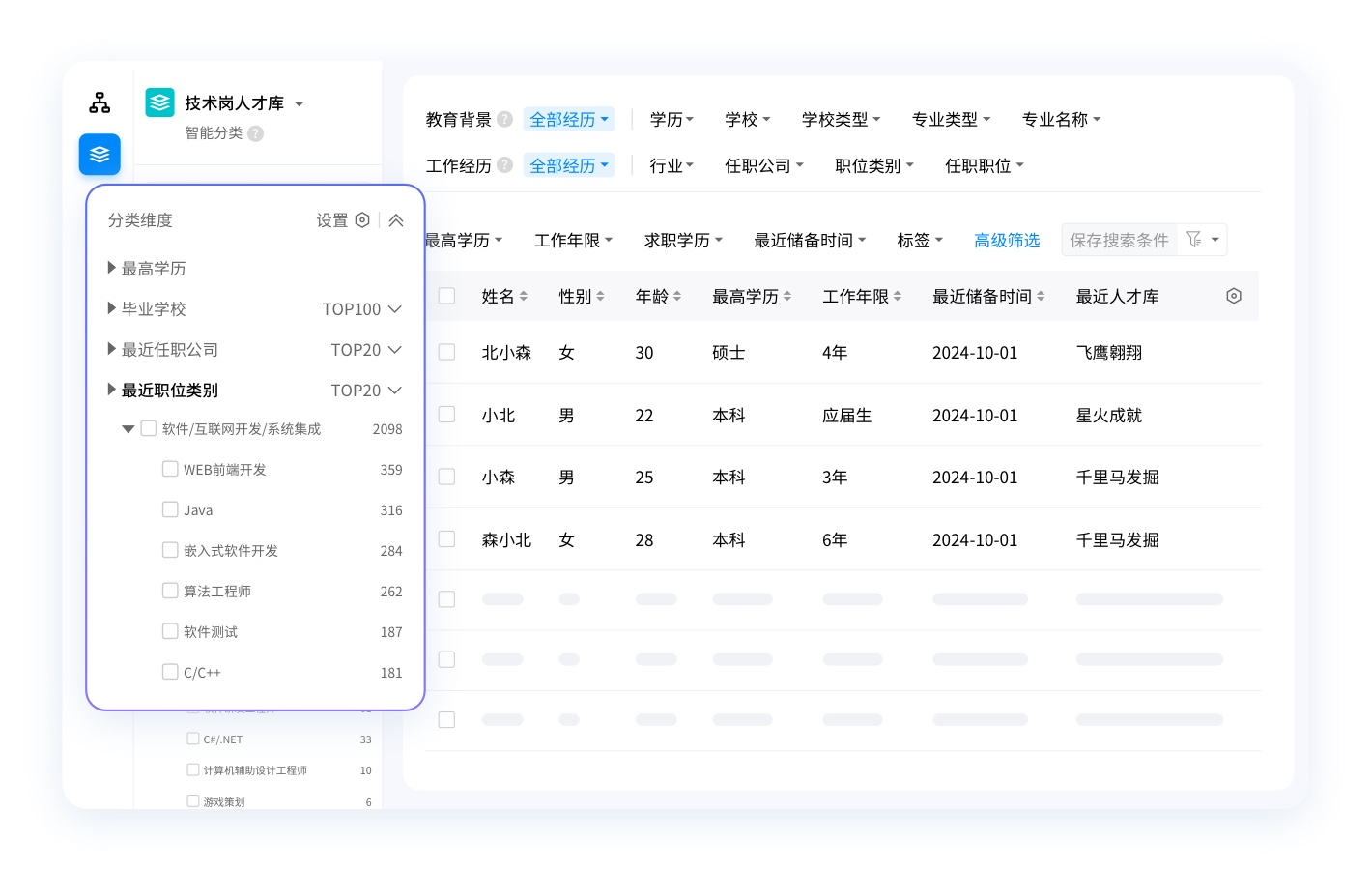The image size is (1372, 870).
Task: Toggle select-all checkbox in table header
Action: (x=446, y=296)
